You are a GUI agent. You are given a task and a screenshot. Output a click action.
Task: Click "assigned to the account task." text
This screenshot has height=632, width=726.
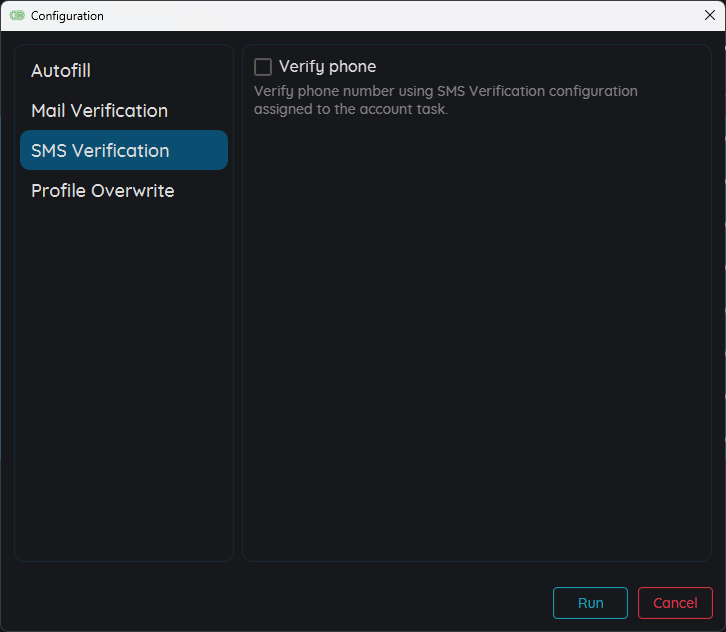coord(350,109)
